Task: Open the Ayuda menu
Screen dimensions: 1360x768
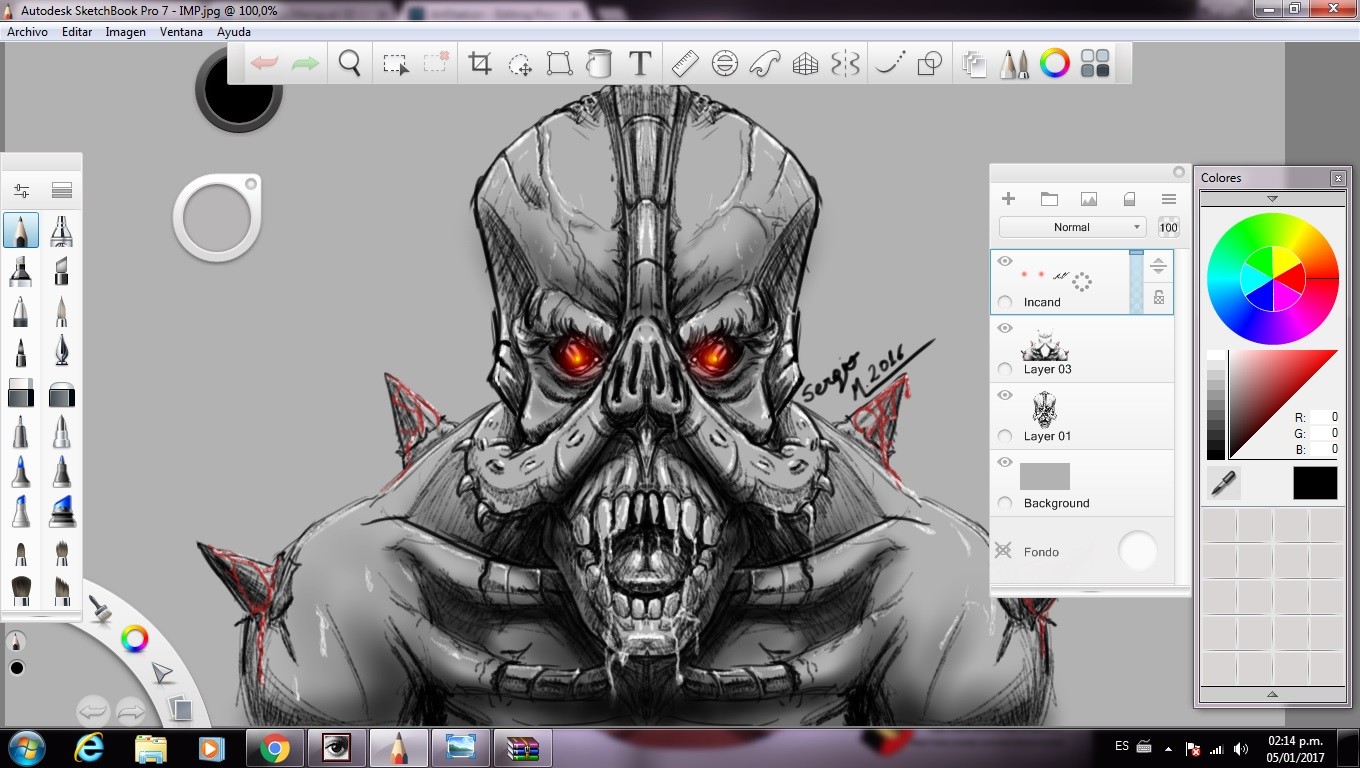Action: click(x=234, y=32)
